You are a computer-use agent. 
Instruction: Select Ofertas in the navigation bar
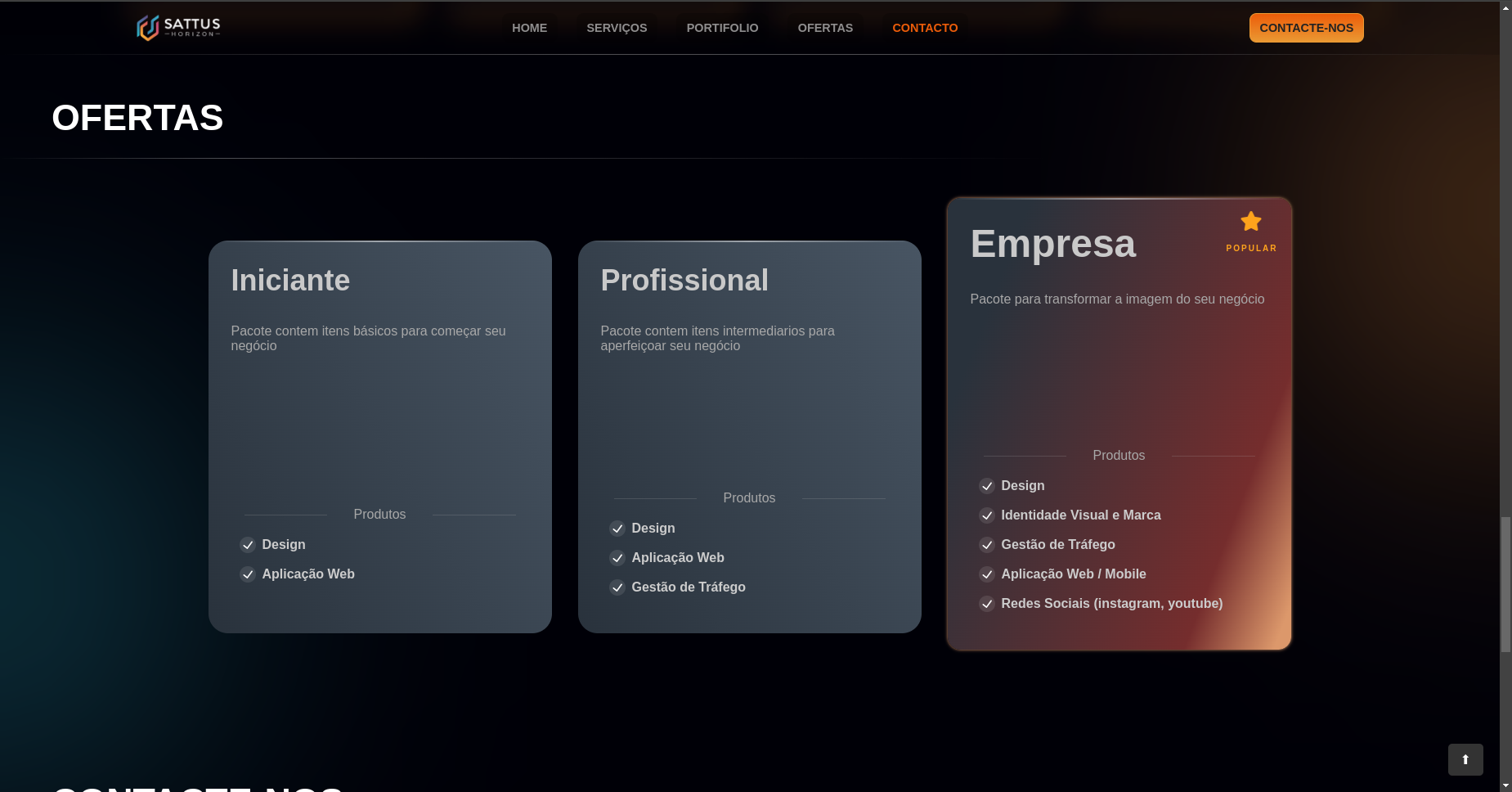(825, 28)
